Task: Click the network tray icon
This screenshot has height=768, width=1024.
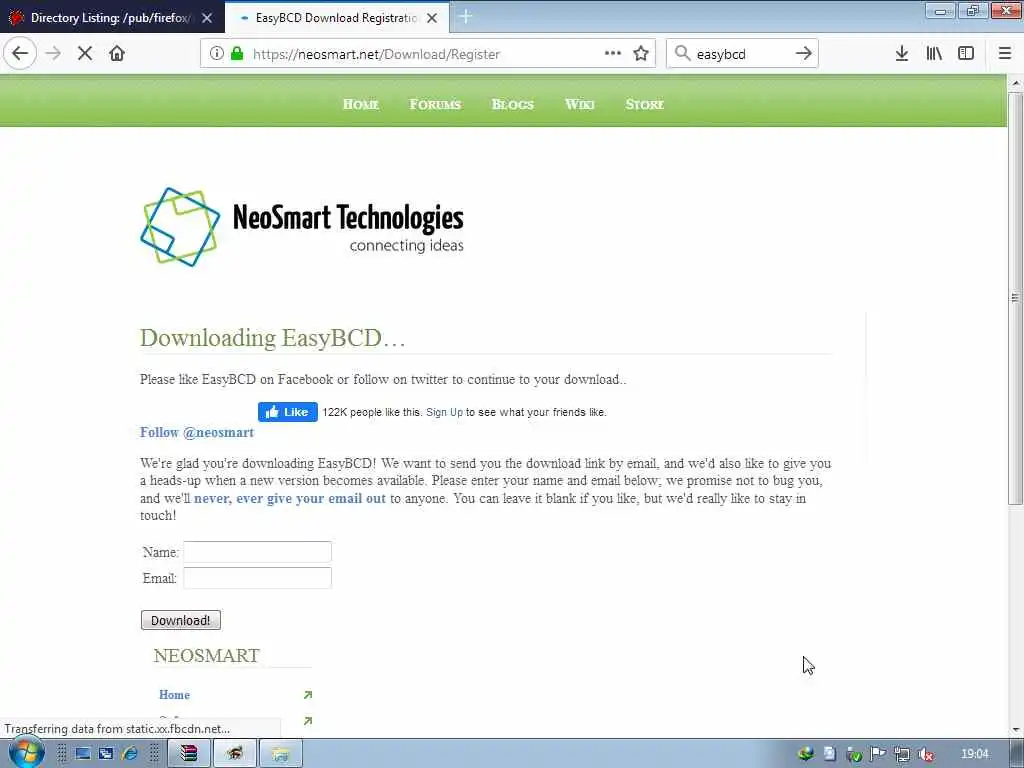Action: 902,754
